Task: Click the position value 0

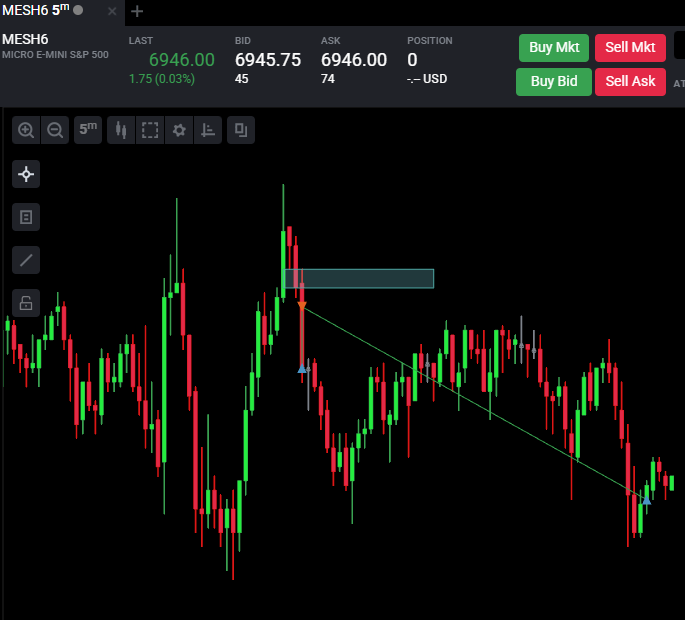Action: [412, 60]
